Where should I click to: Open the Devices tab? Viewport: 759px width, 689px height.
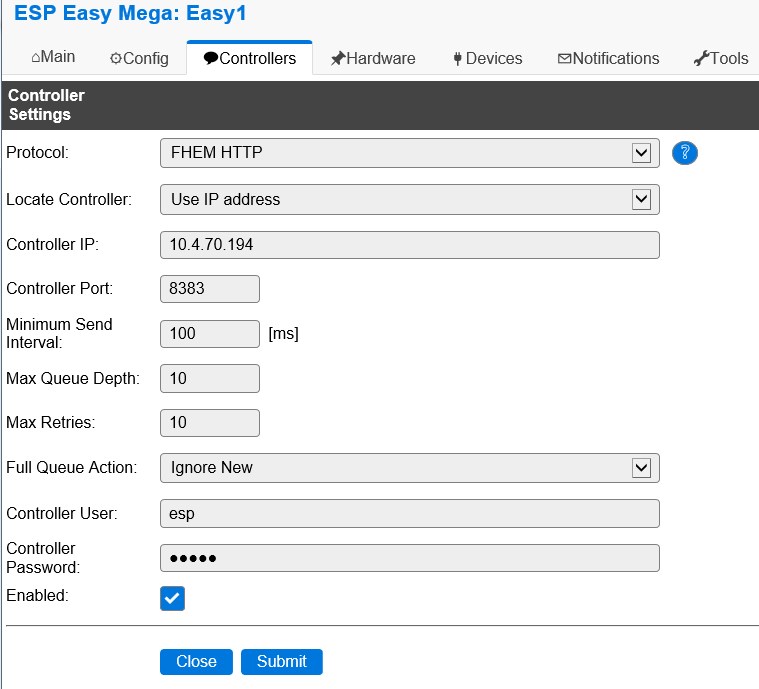486,58
